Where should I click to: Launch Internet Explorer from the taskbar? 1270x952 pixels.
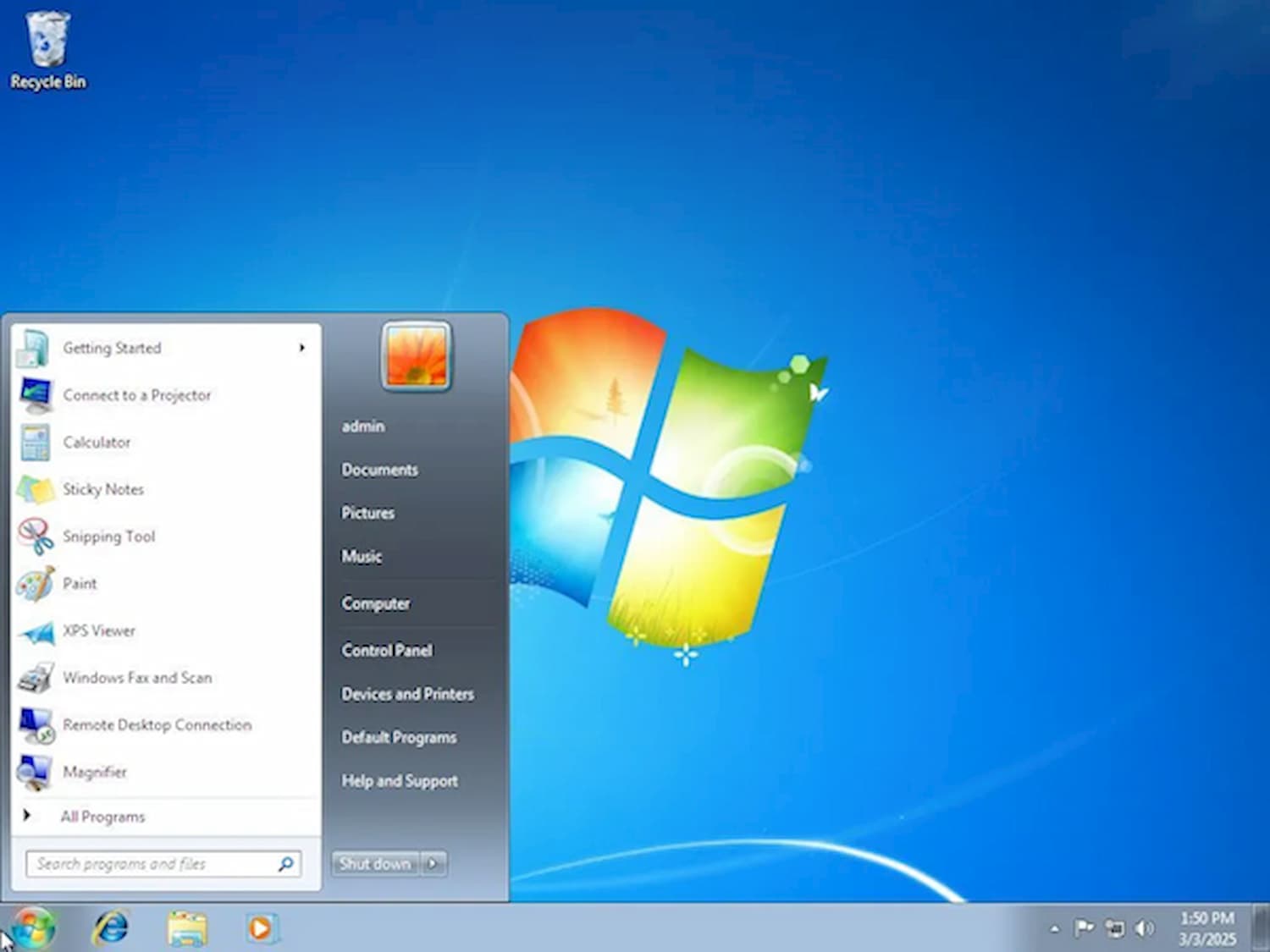pos(113,927)
